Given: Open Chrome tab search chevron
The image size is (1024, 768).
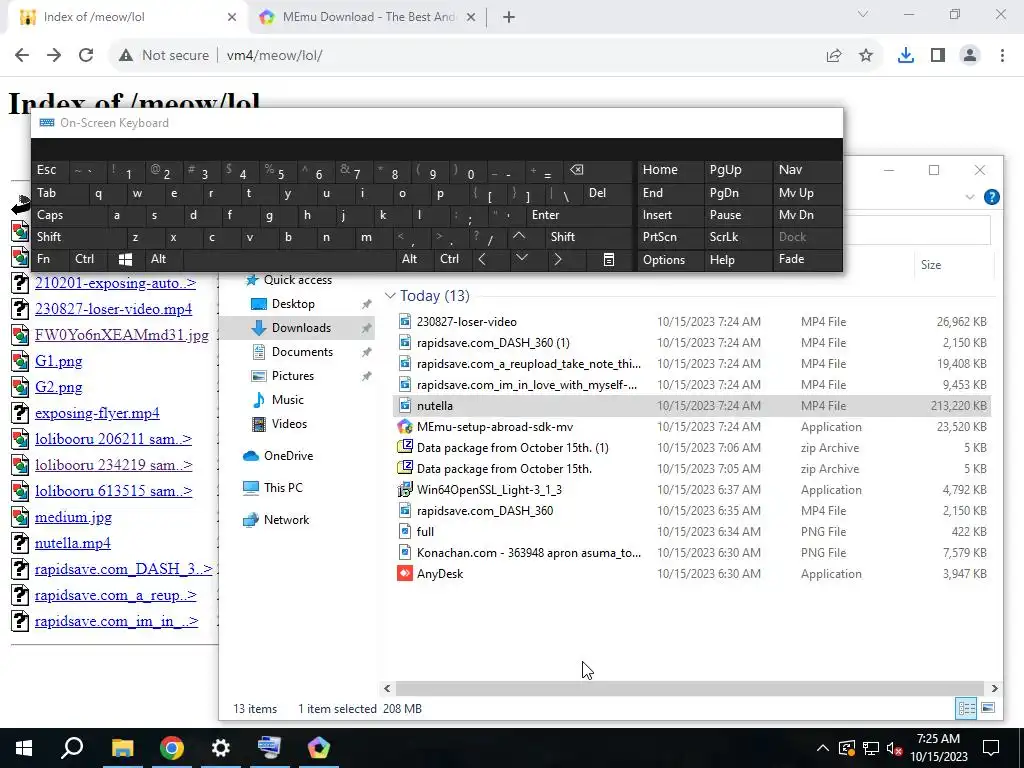Looking at the screenshot, I should pos(863,14).
